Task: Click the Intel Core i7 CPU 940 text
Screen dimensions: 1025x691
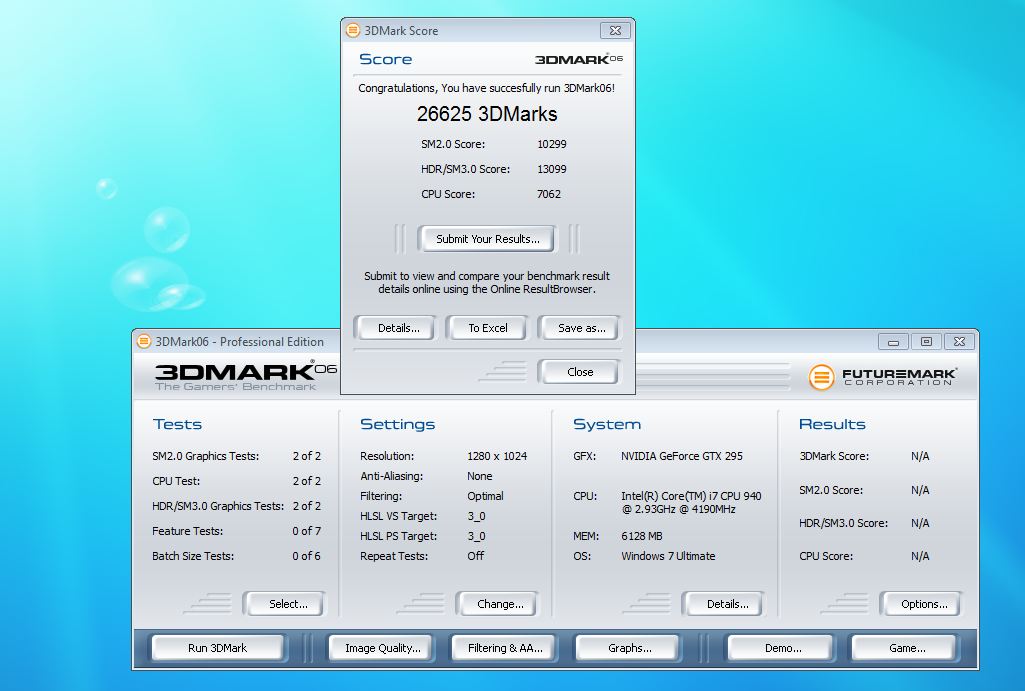Action: pyautogui.click(x=691, y=502)
